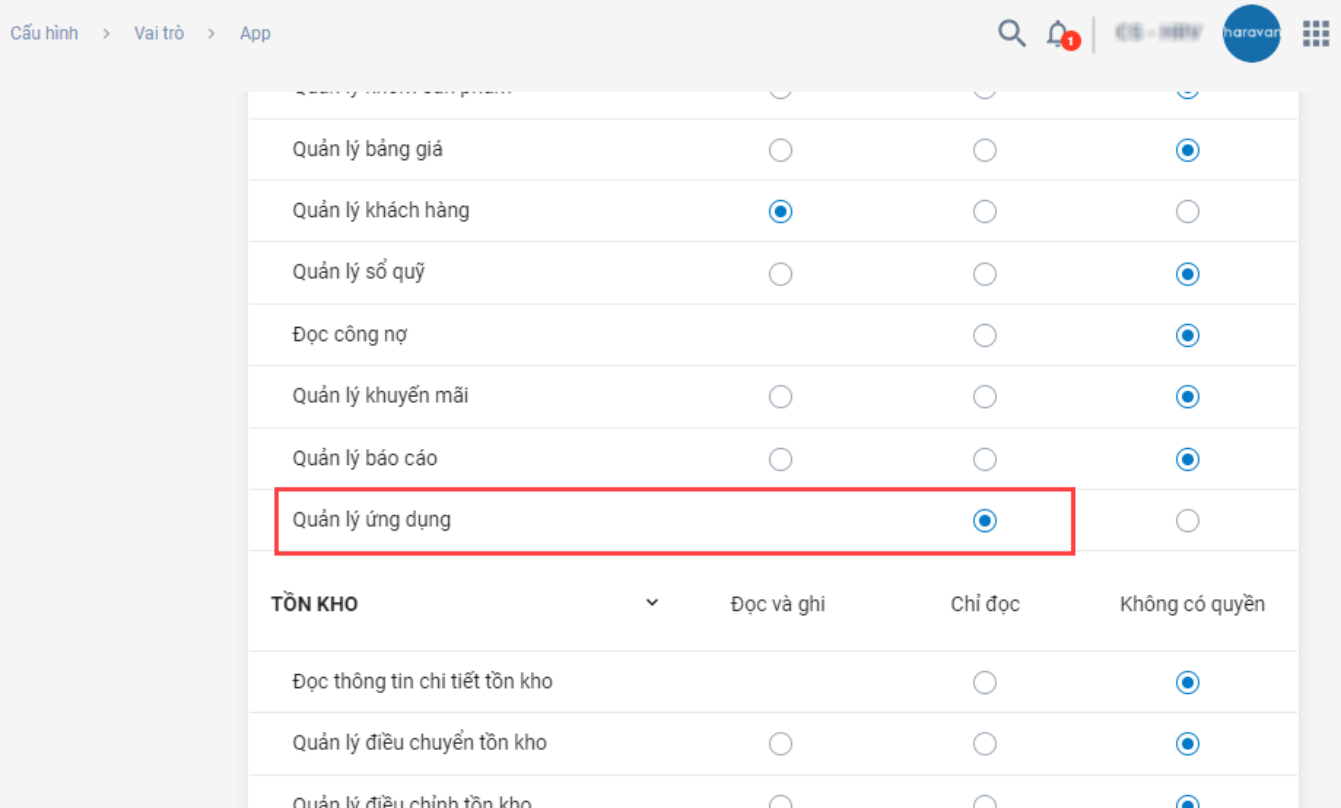Go to Cấu hình breadcrumb
Image resolution: width=1341 pixels, height=808 pixels.
[44, 33]
